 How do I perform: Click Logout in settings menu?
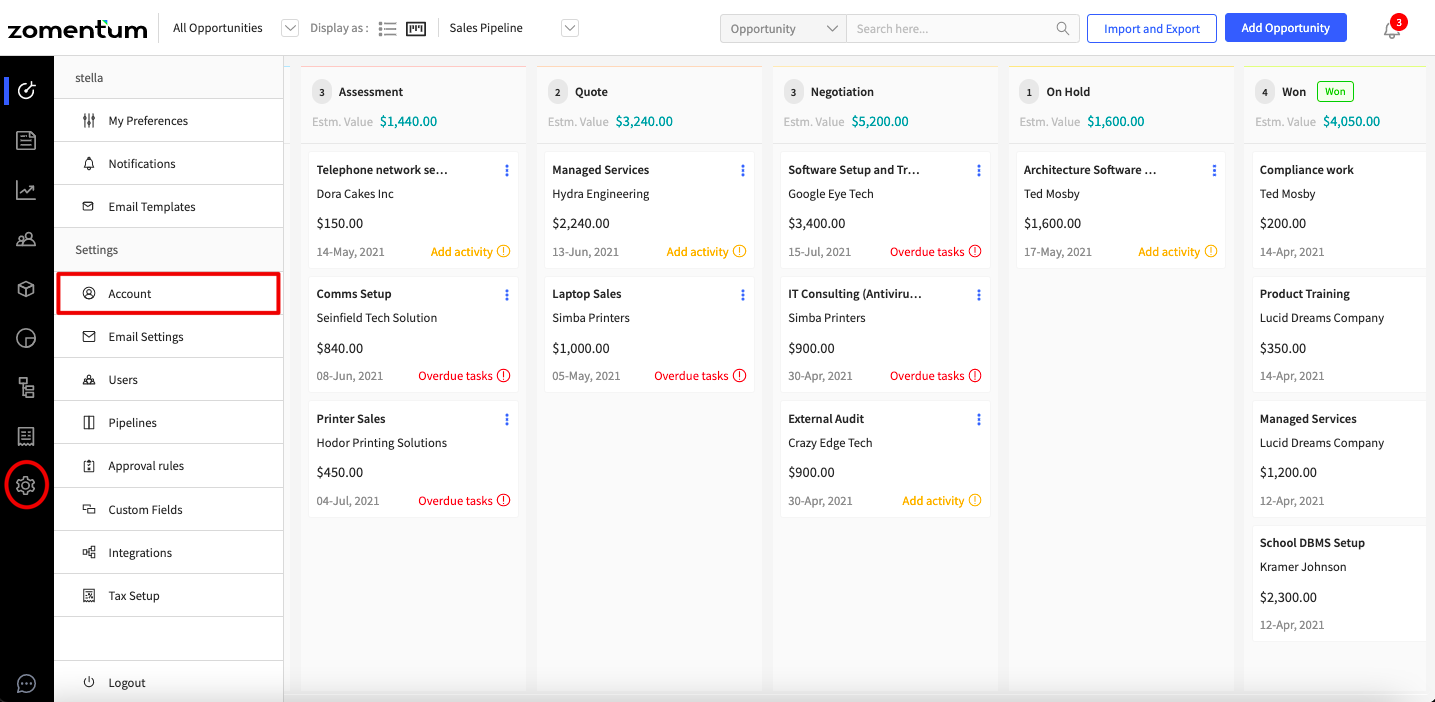(169, 683)
